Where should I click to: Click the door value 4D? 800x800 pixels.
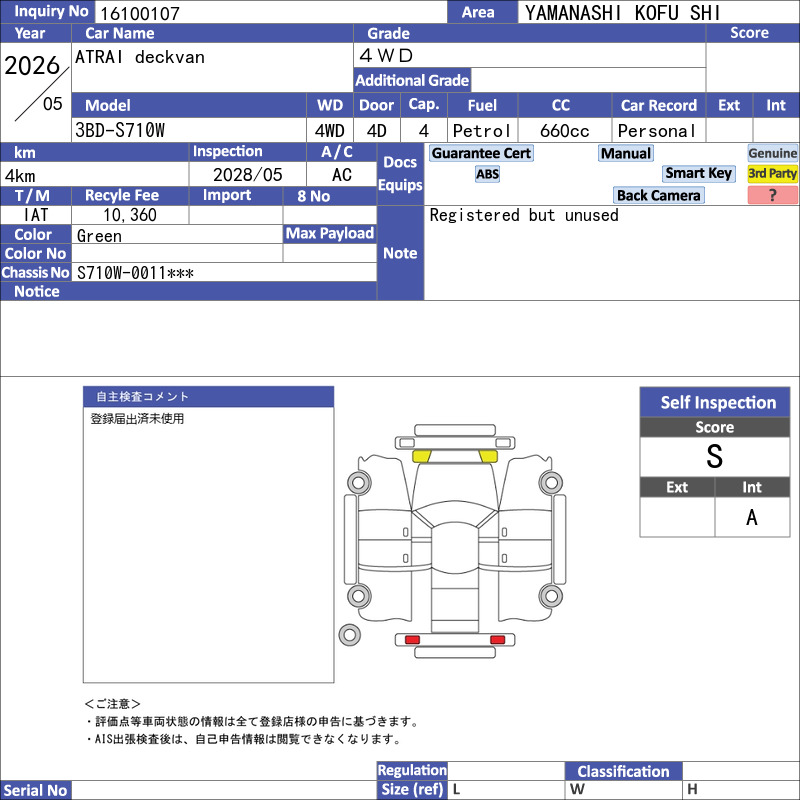pos(377,131)
